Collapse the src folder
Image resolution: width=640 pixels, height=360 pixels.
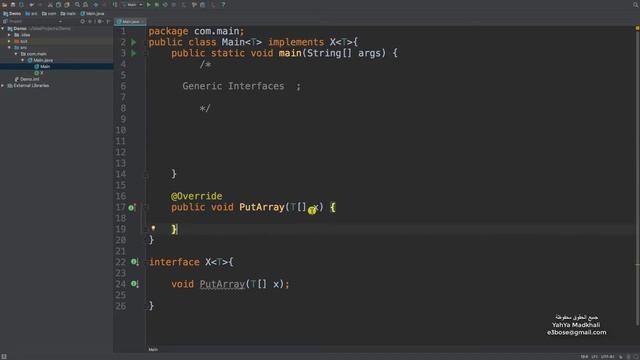pos(10,48)
